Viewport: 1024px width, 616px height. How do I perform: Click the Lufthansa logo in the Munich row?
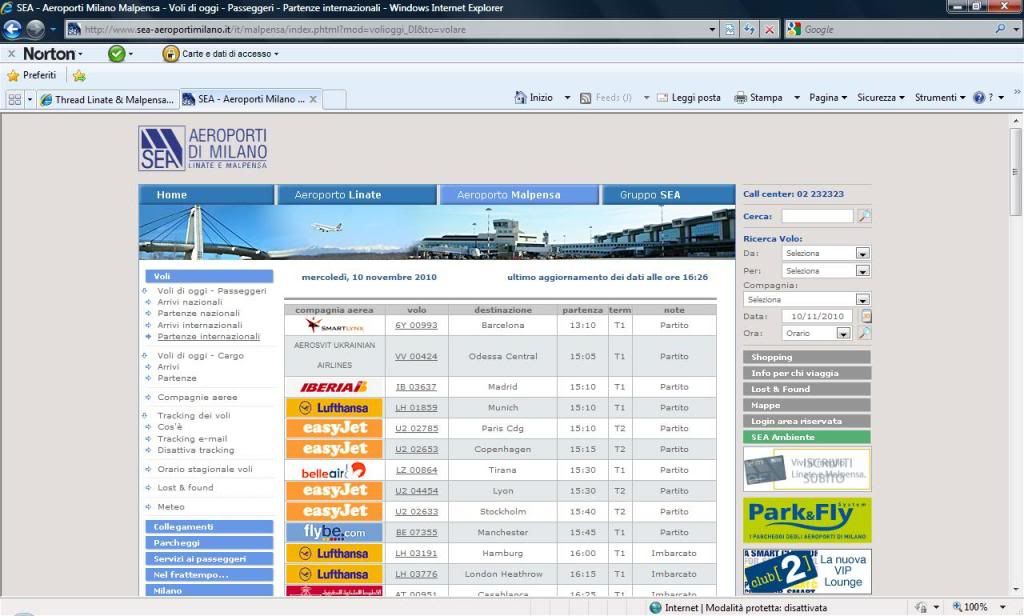[x=334, y=408]
